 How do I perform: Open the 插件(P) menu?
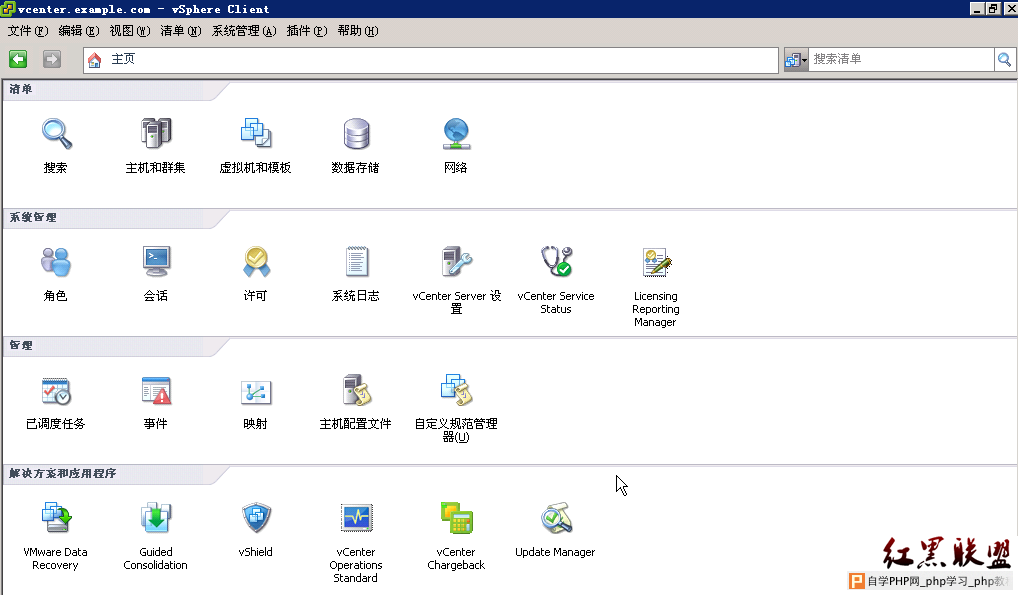pos(307,31)
